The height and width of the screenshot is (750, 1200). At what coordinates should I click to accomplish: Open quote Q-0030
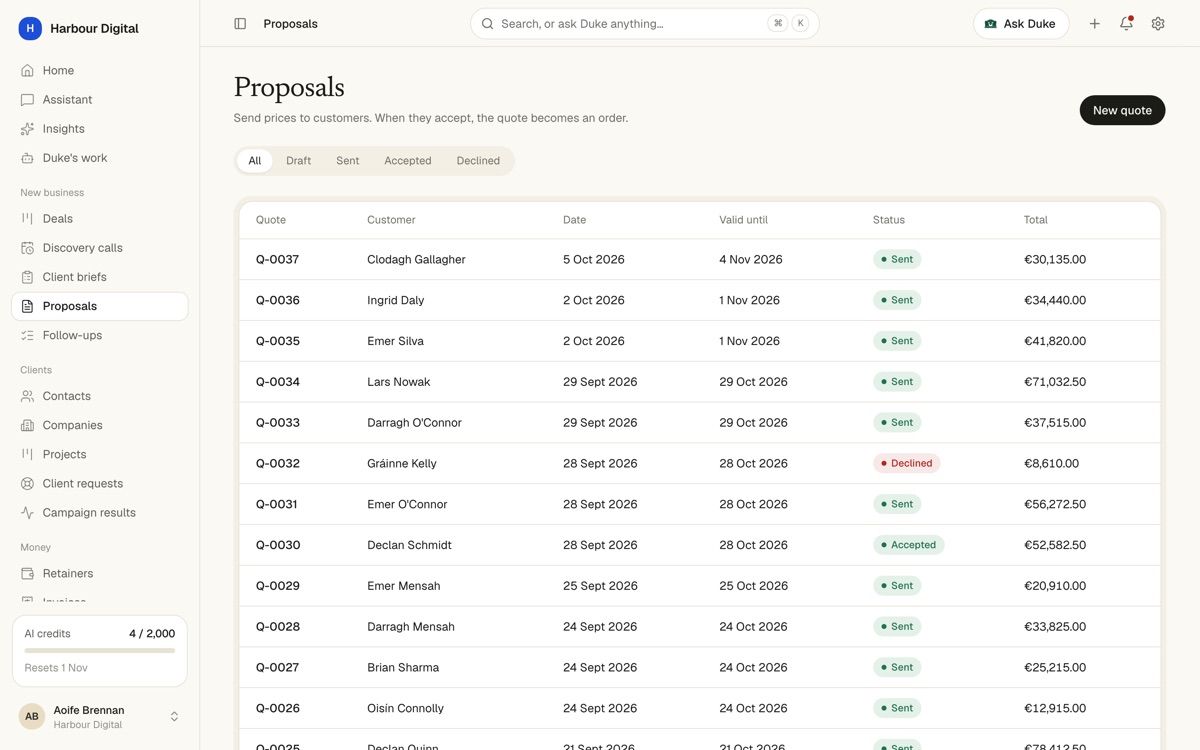tap(277, 545)
